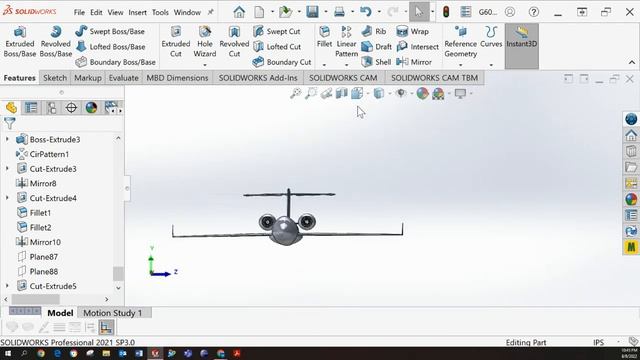
Task: Expand the Boss-Extrude3 feature
Action: pos(7,140)
